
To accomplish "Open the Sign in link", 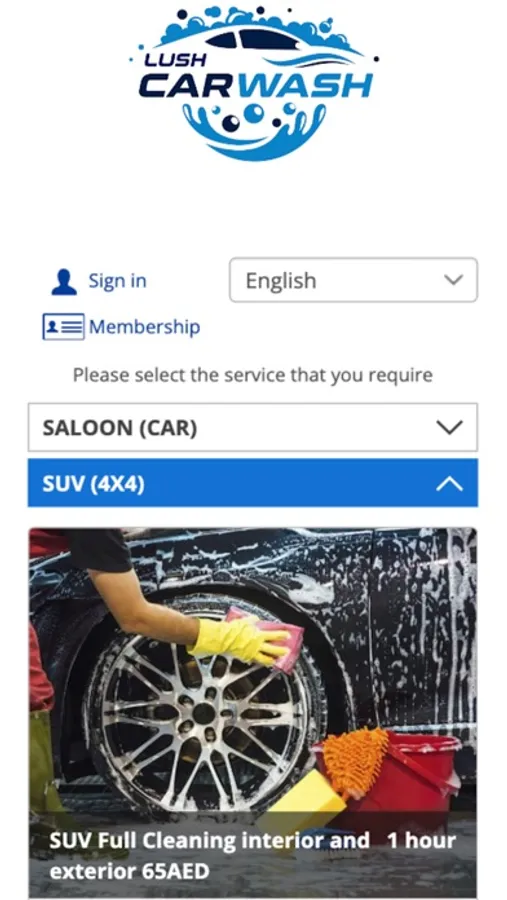I will click(117, 281).
